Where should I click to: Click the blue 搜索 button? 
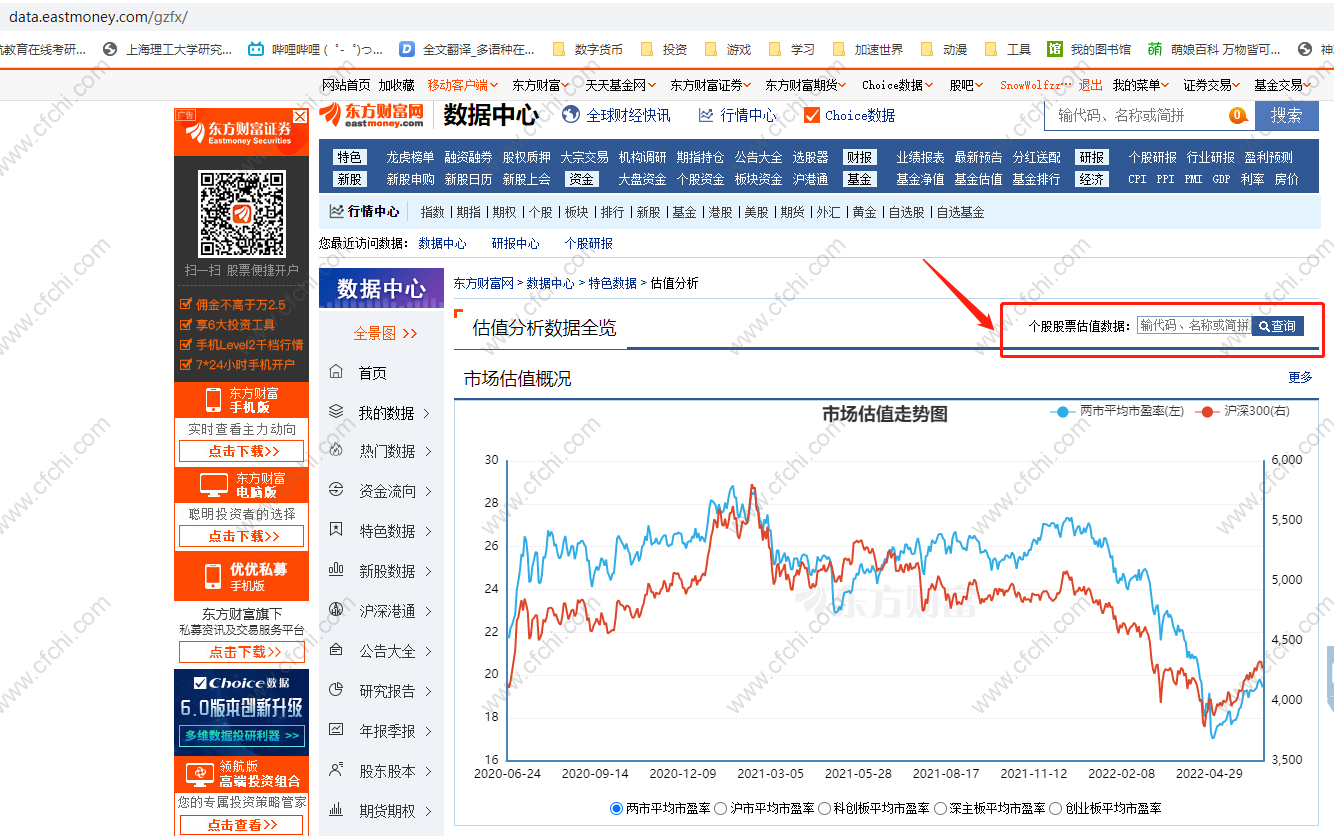pyautogui.click(x=1287, y=115)
